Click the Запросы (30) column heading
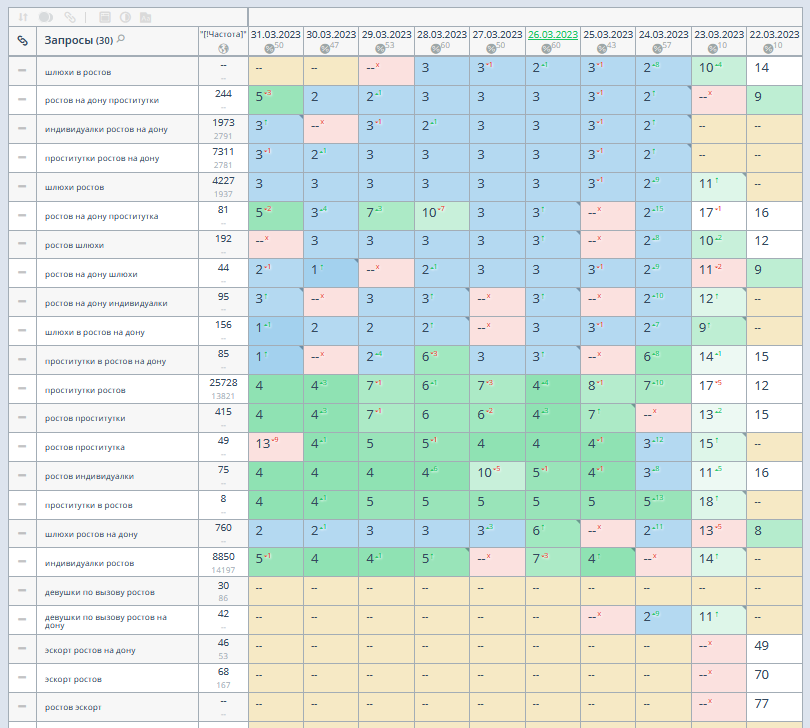 [75, 40]
